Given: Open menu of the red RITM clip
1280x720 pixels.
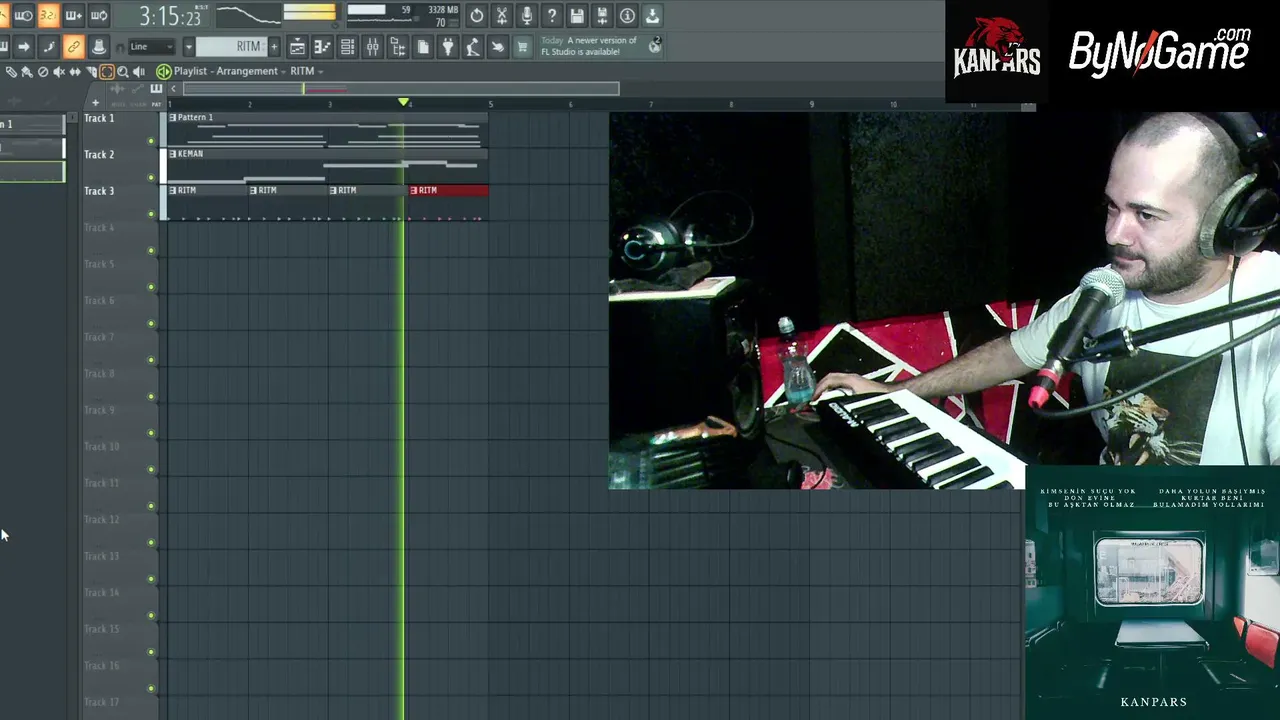Looking at the screenshot, I should [413, 190].
